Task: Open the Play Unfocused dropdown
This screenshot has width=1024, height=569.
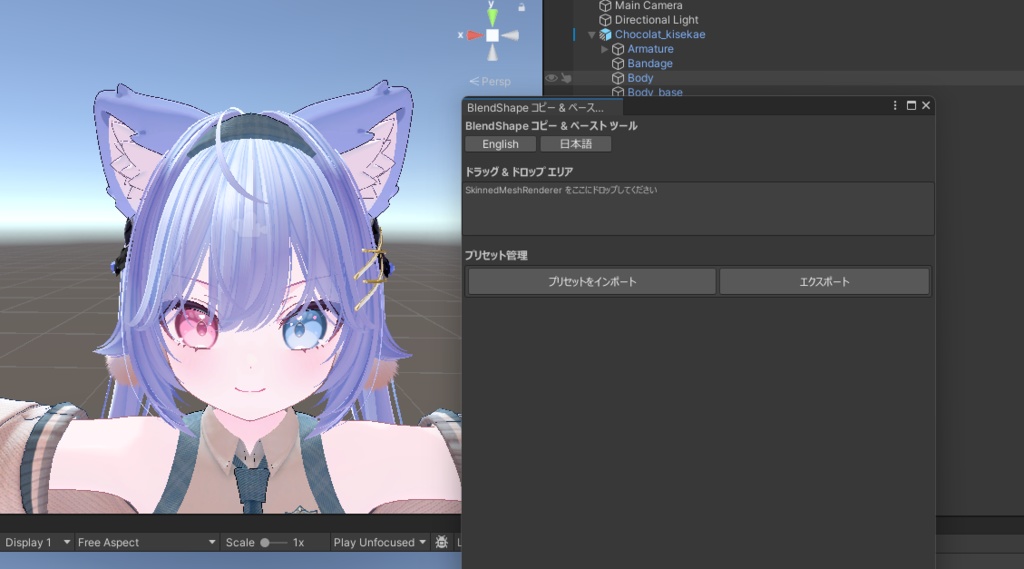Action: tap(379, 542)
